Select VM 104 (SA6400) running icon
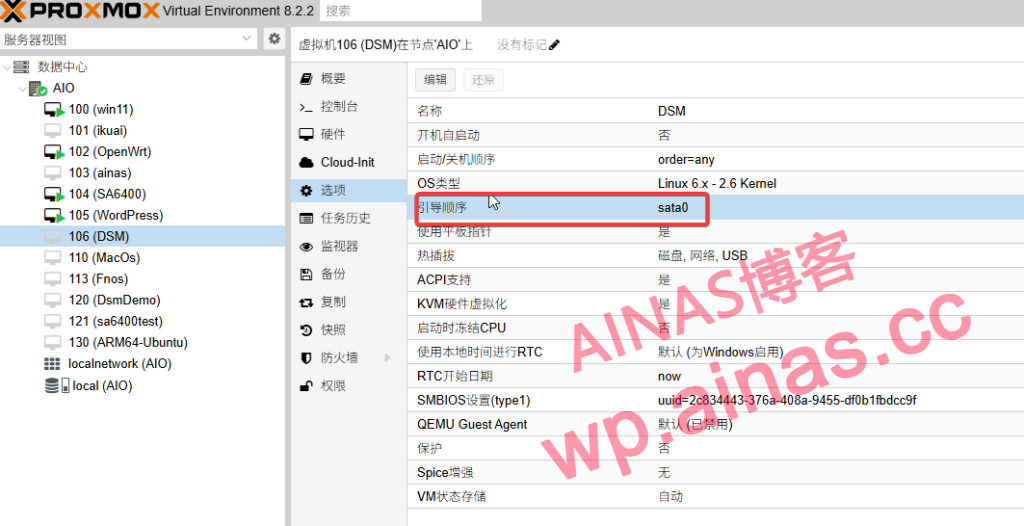This screenshot has height=526, width=1024. point(54,195)
